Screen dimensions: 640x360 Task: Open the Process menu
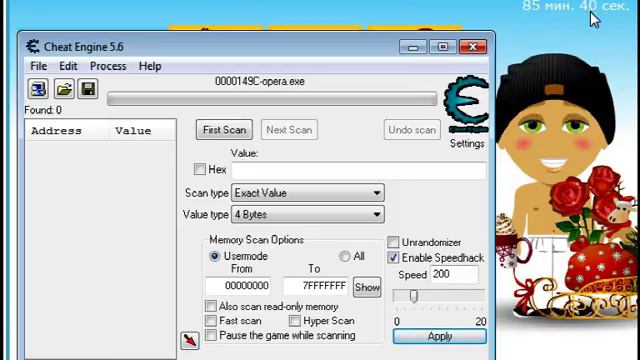(108, 66)
